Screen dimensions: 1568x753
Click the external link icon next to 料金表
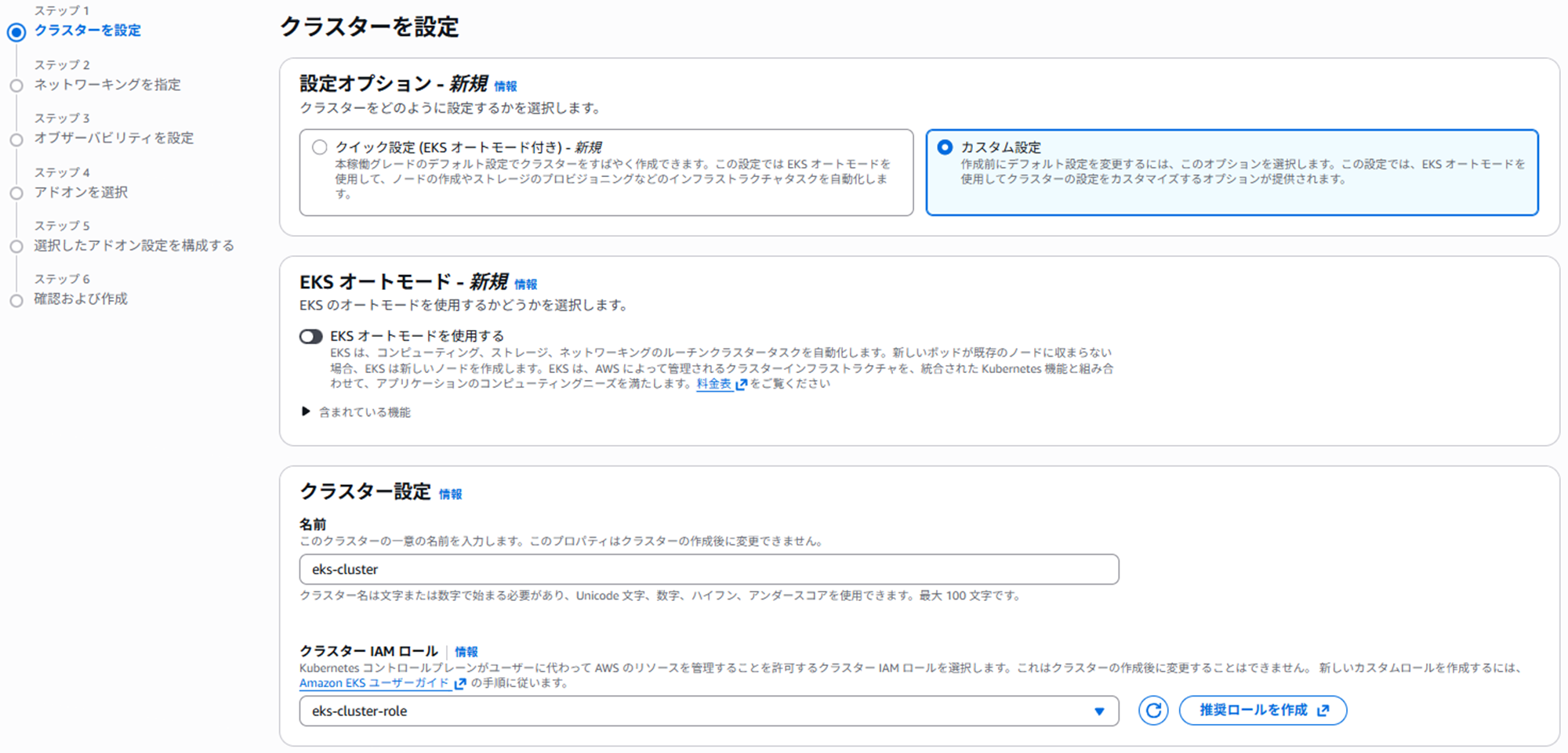click(742, 385)
